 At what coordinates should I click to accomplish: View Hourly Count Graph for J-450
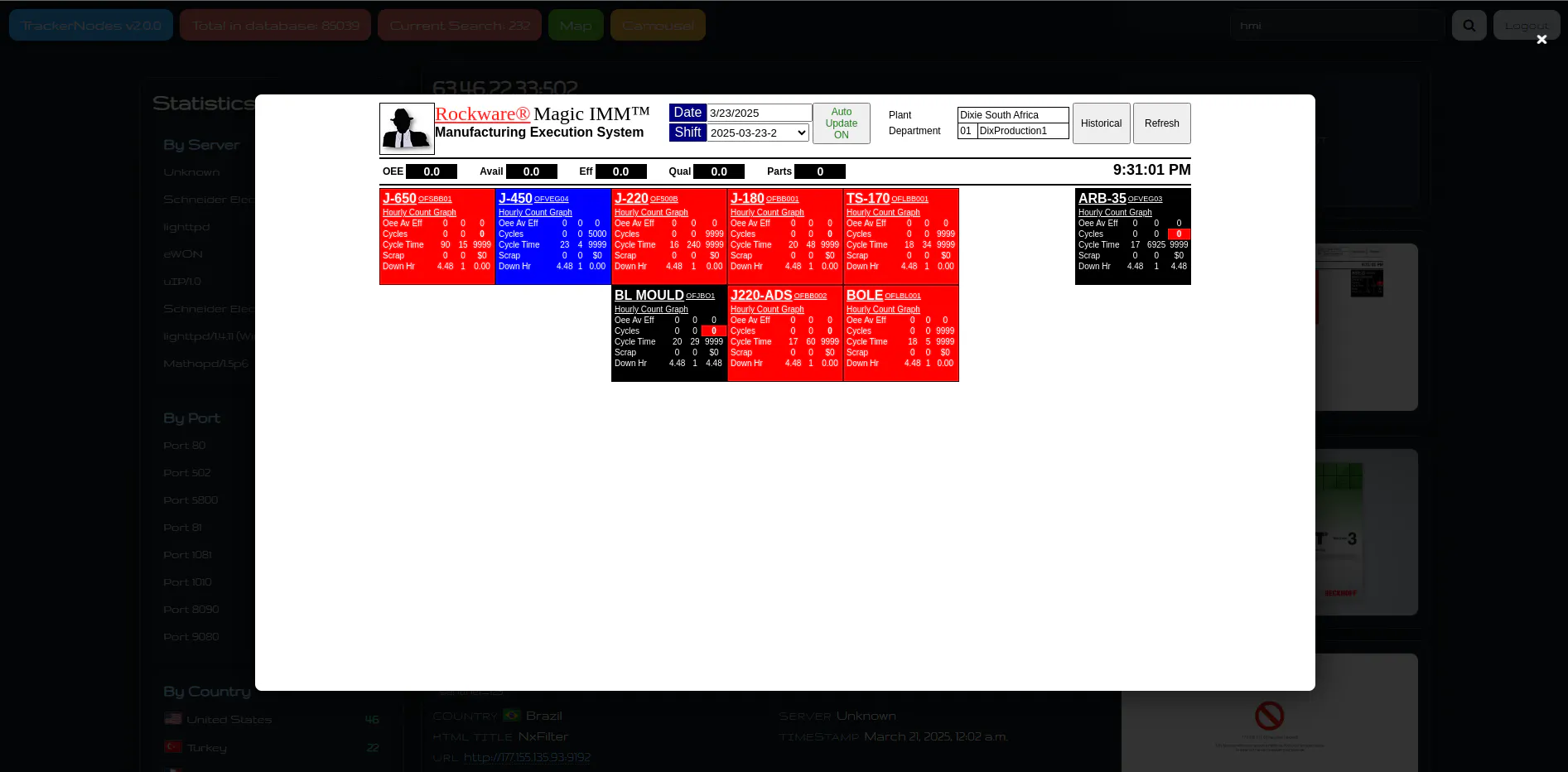[535, 213]
